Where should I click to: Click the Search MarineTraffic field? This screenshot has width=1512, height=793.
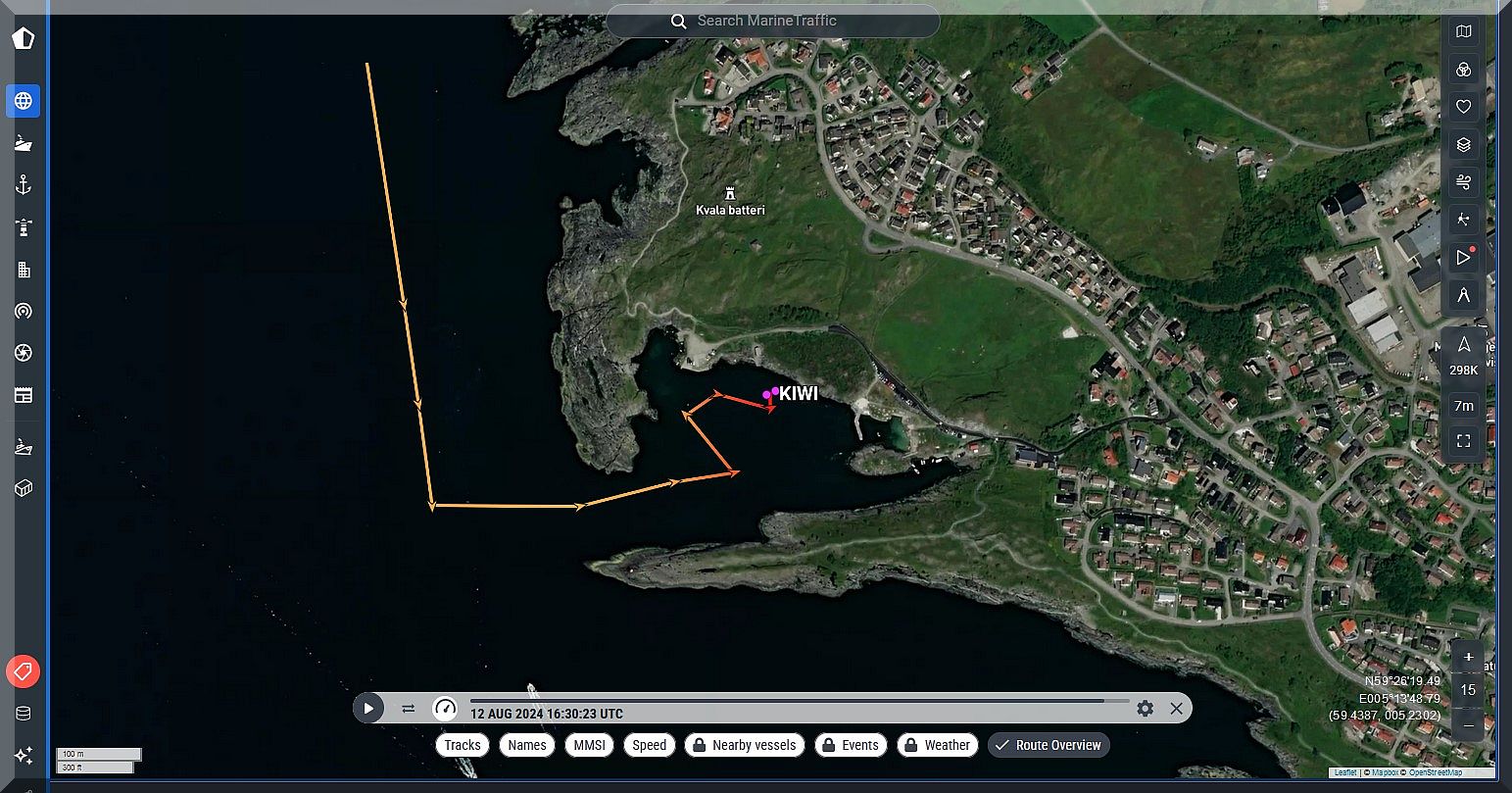[x=772, y=21]
